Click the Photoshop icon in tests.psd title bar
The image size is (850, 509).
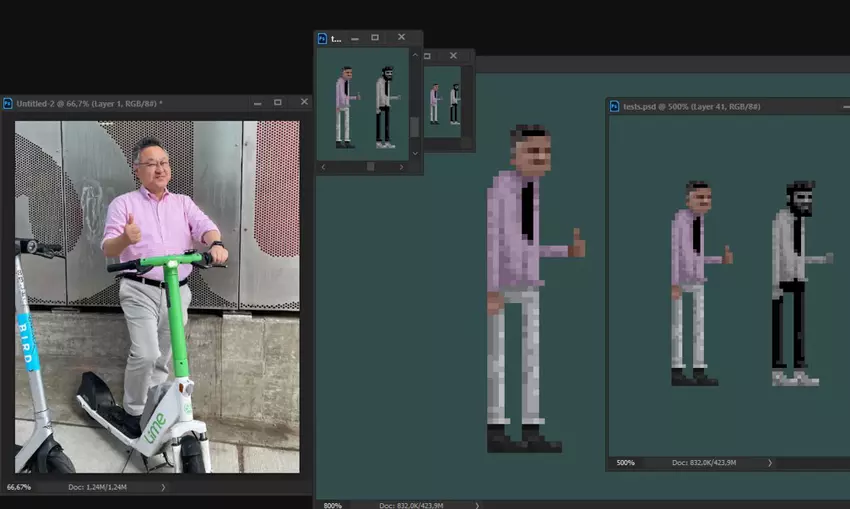click(614, 106)
